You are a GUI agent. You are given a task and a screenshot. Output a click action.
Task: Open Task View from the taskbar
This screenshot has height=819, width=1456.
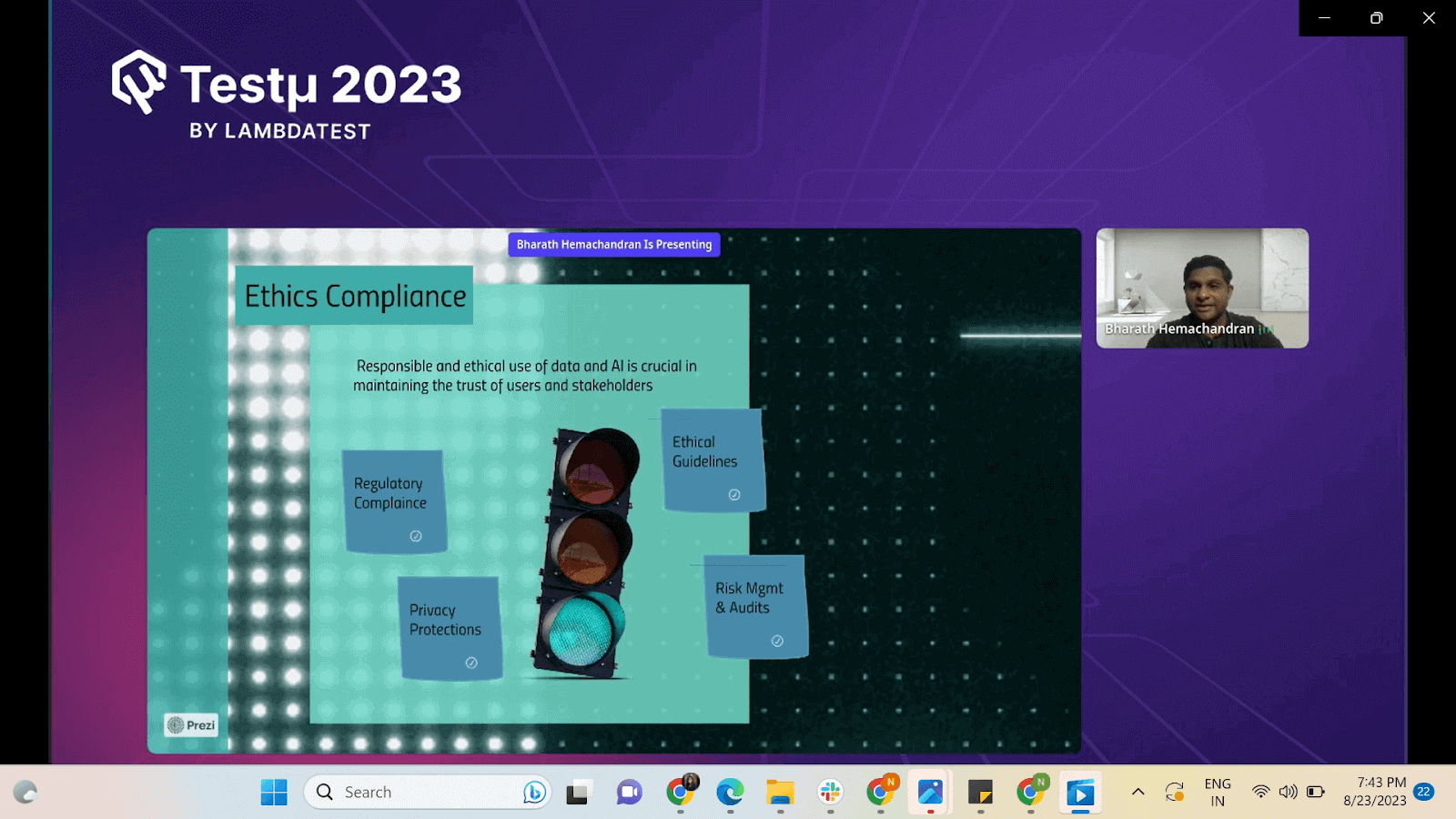[577, 793]
